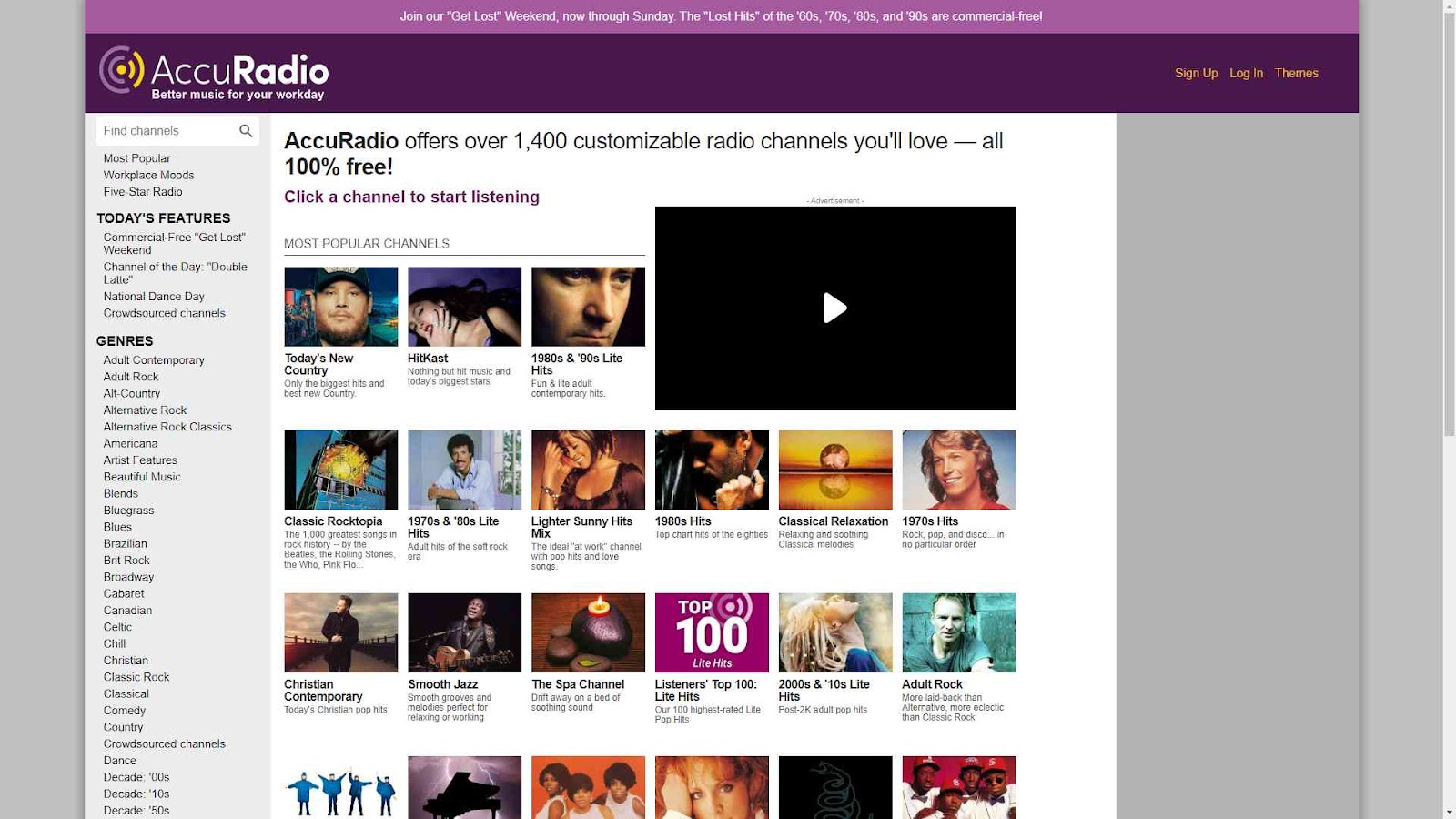Select the Adult Rock genre in sidebar
The width and height of the screenshot is (1456, 819).
[x=131, y=377]
